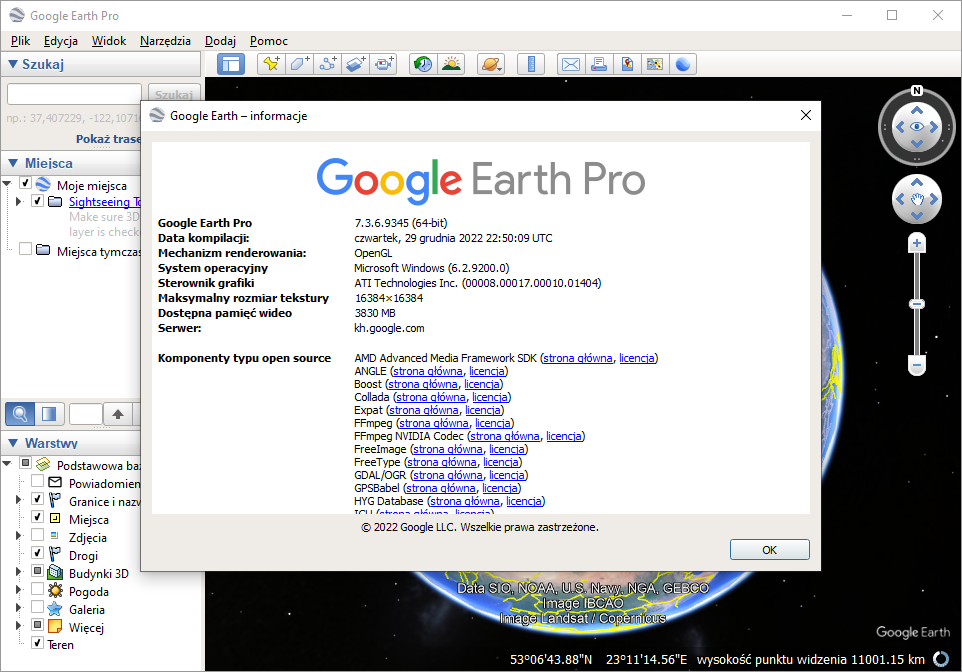Screen dimensions: 962x672
Task: Collapse the Podstawowa baza layer tree
Action: coord(7,463)
